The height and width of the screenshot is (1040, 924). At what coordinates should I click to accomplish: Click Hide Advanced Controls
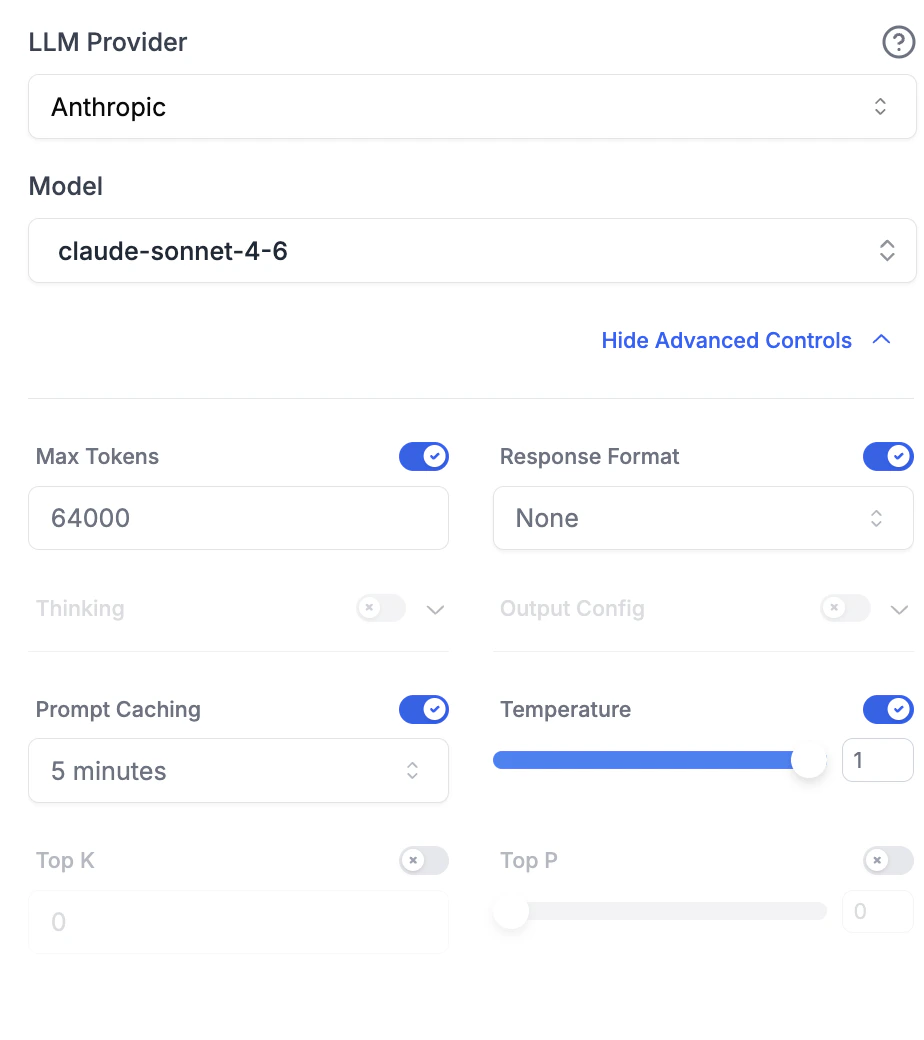click(726, 340)
